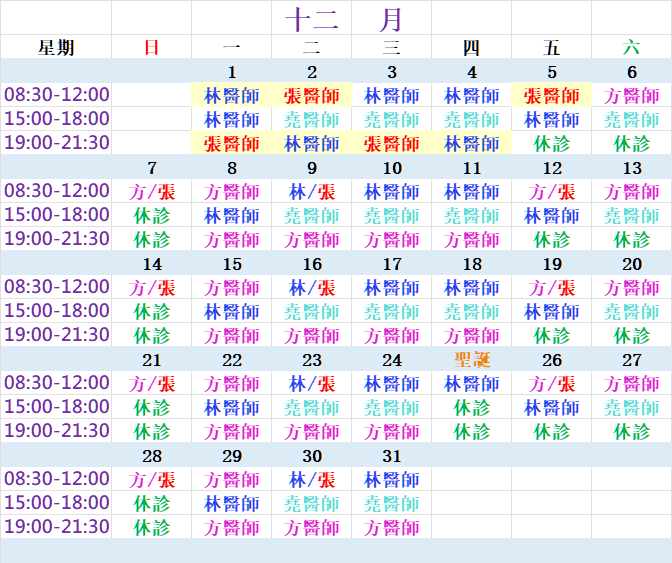Select "林/張" on December 9 morning
The image size is (672, 563).
coord(312,191)
